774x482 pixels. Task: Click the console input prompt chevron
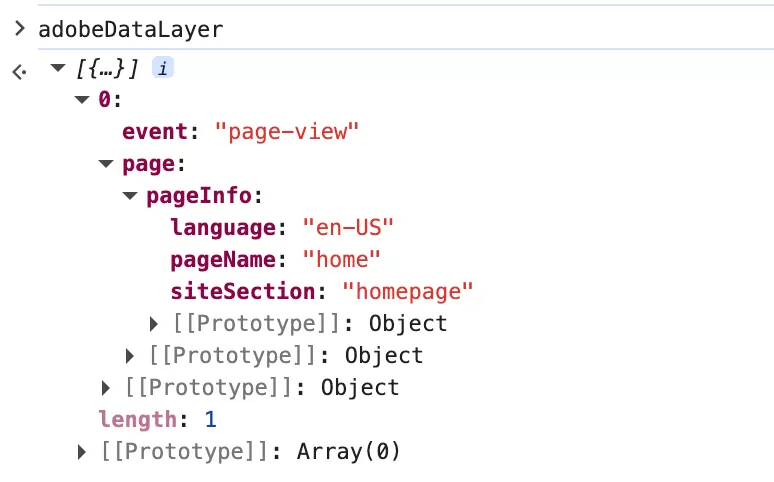click(20, 29)
